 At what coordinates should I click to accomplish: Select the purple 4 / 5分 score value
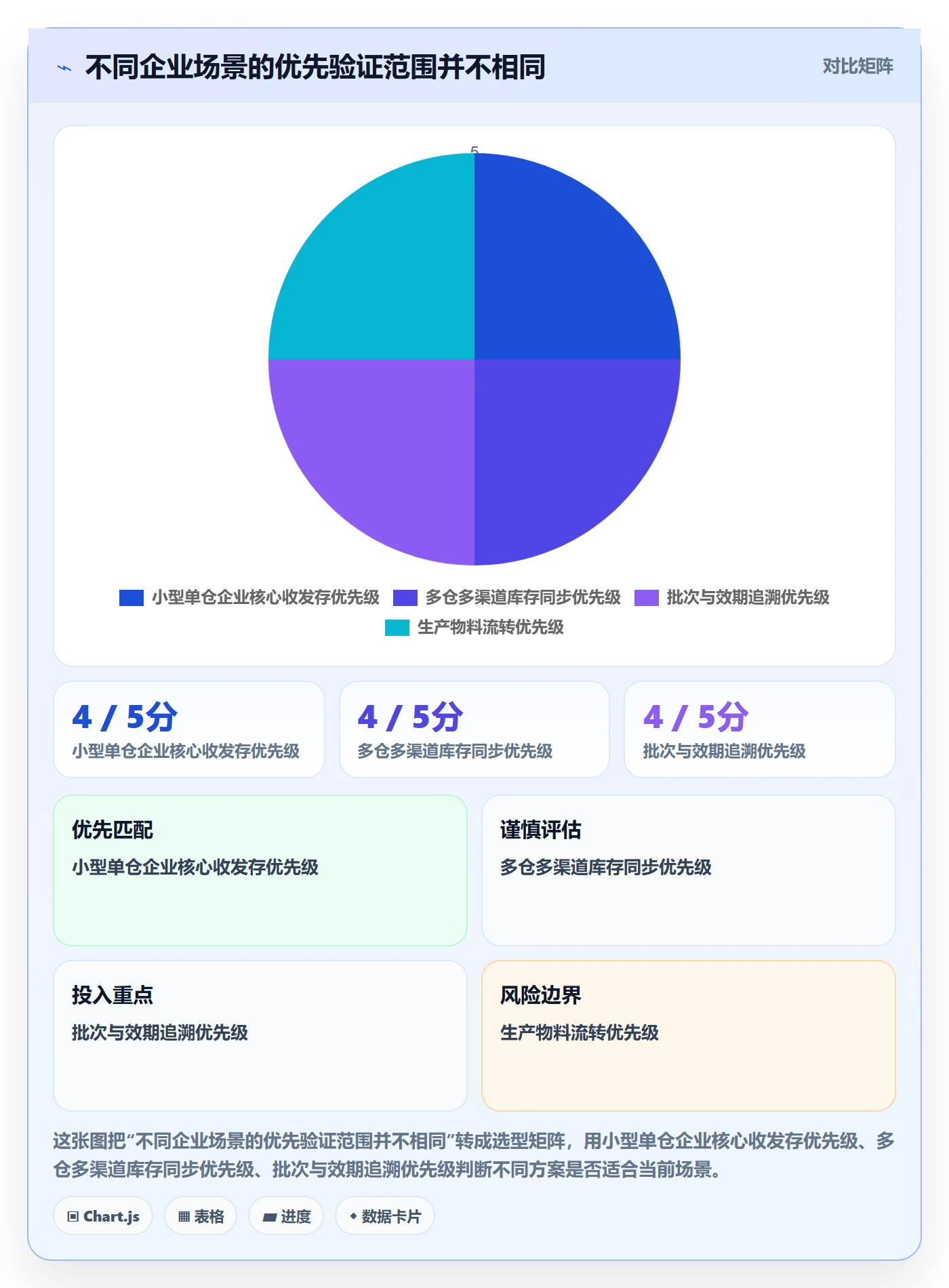[696, 717]
